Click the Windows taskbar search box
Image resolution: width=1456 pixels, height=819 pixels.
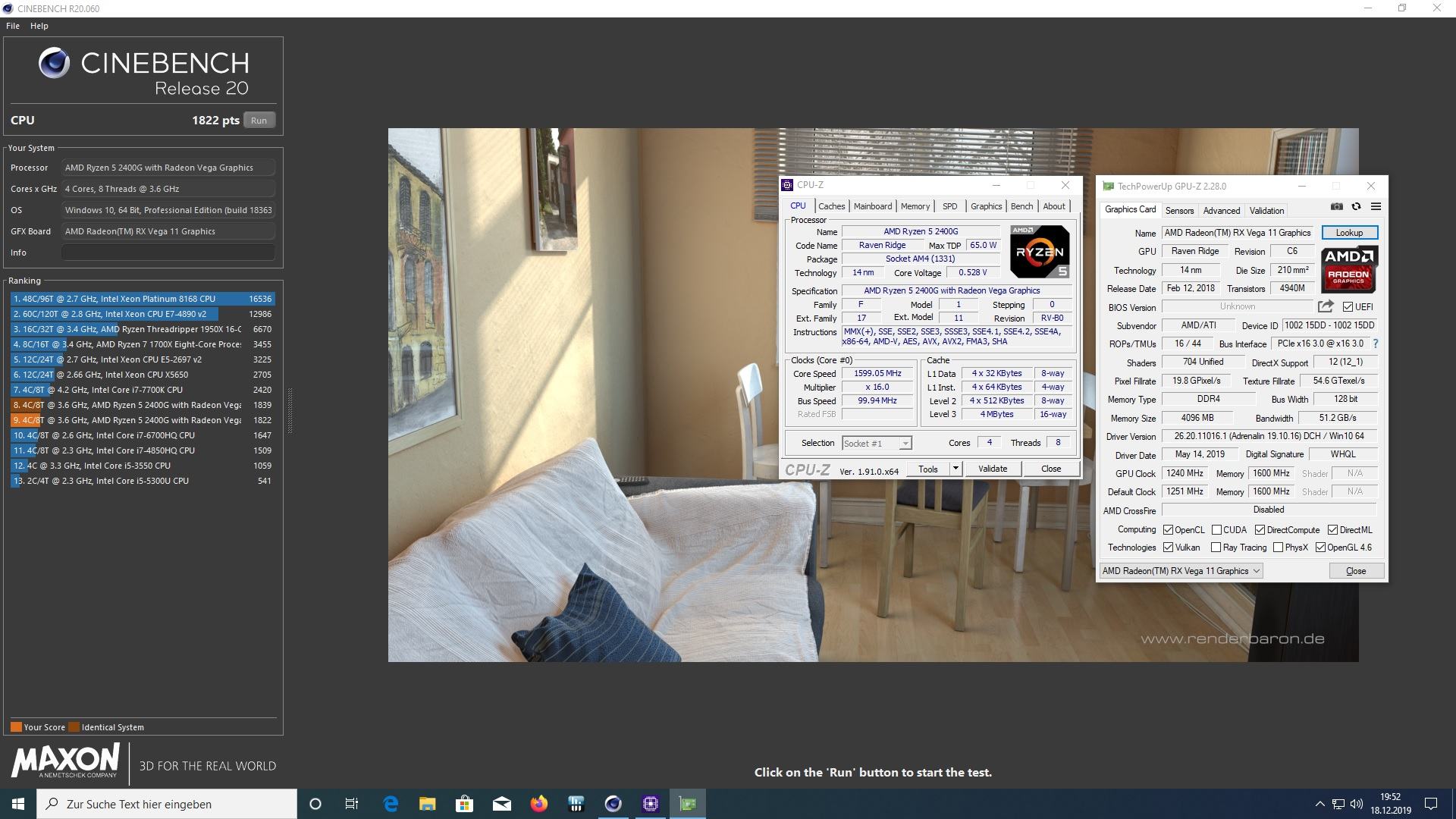click(x=167, y=804)
